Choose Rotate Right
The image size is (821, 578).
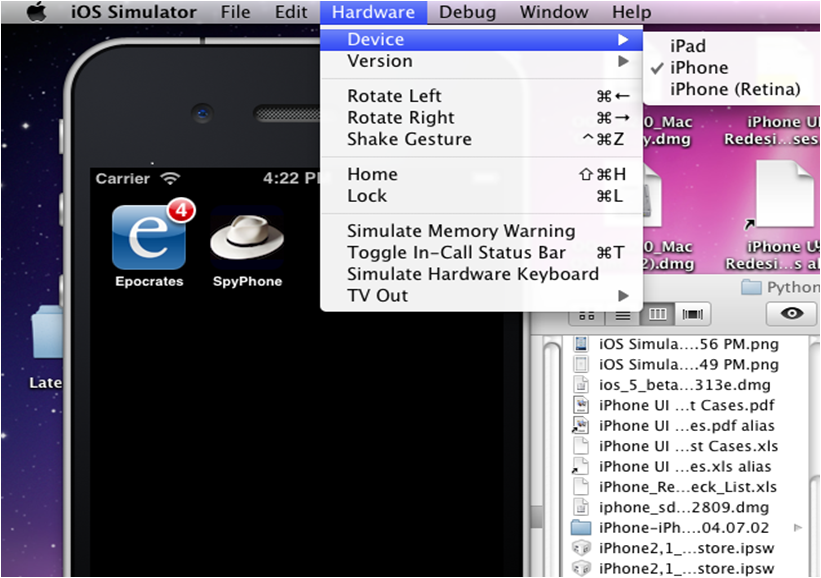point(481,117)
